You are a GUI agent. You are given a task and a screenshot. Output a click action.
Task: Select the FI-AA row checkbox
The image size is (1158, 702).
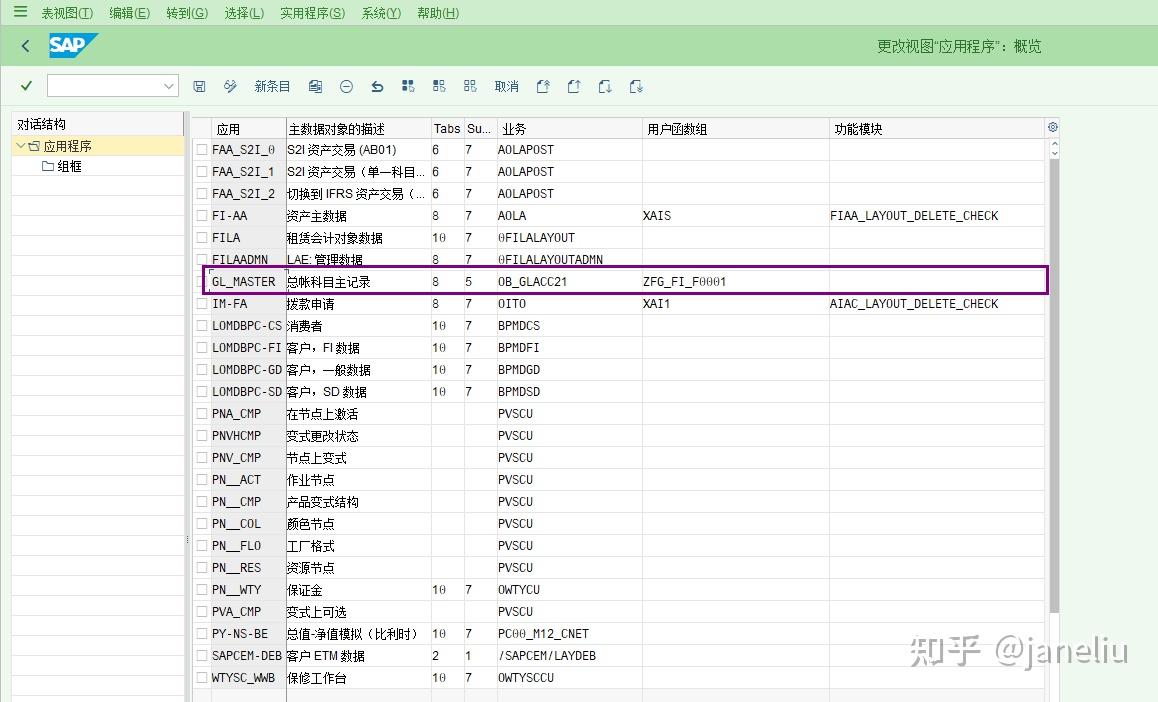point(200,215)
